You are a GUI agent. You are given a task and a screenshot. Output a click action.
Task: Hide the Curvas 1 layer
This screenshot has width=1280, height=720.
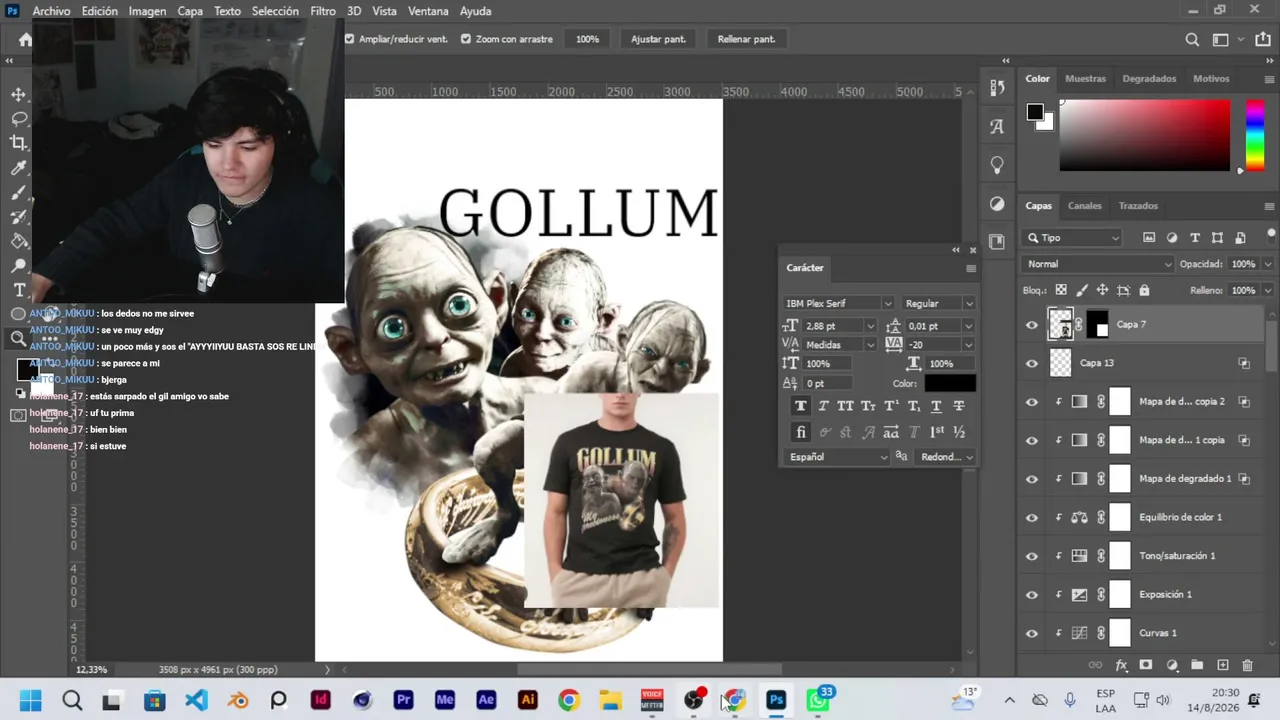1032,633
